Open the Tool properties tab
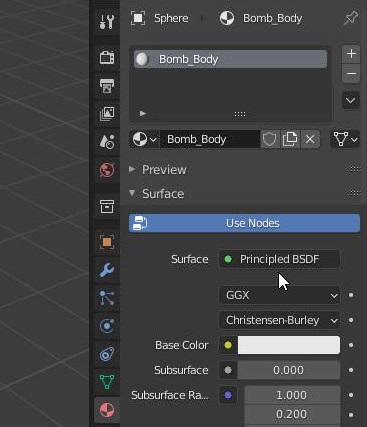Screen dimensions: 367x427 pyautogui.click(x=107, y=21)
